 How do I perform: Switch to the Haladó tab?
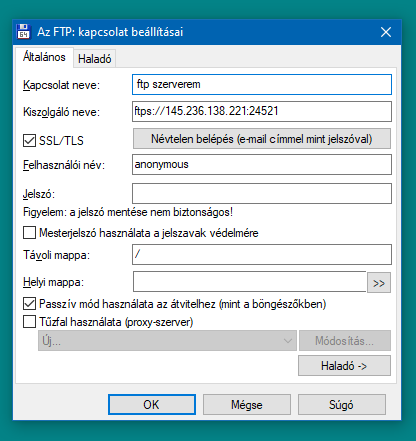pos(95,59)
